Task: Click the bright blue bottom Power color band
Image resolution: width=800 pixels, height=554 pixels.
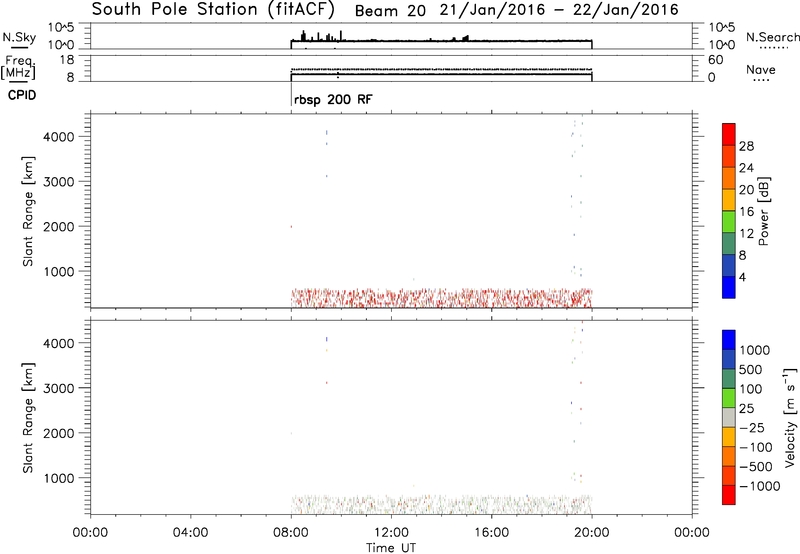Action: coord(729,287)
